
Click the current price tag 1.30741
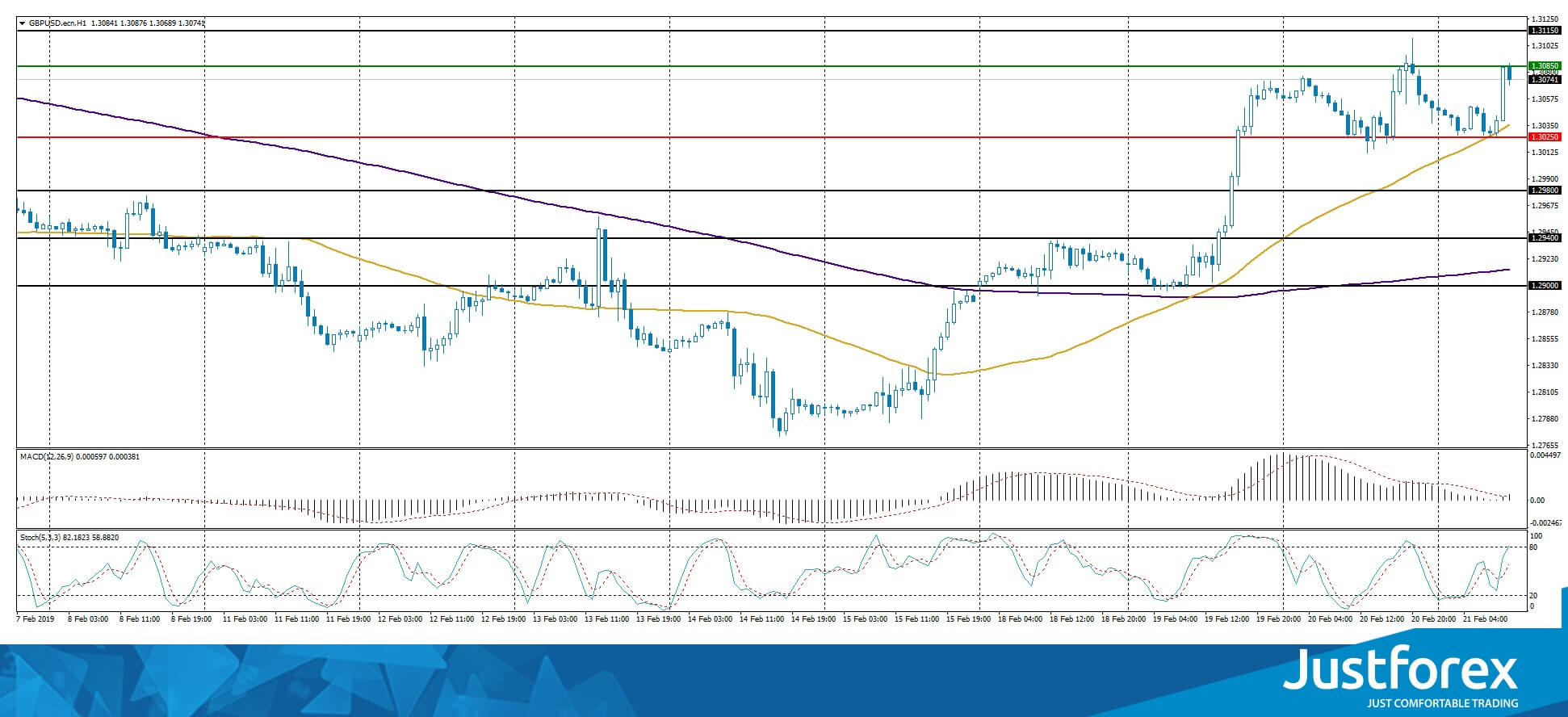click(x=1544, y=80)
